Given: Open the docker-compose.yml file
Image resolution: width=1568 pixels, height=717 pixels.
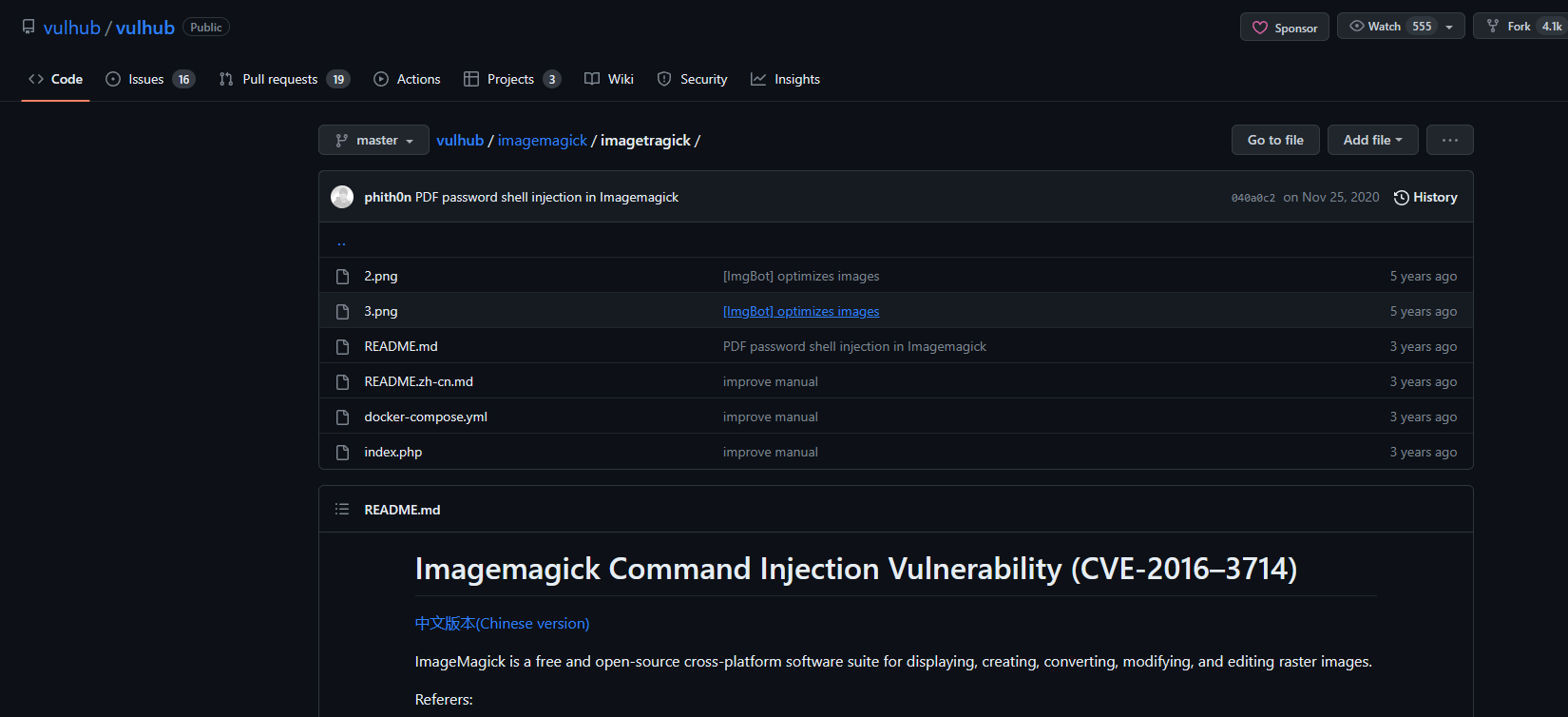Looking at the screenshot, I should pyautogui.click(x=426, y=417).
